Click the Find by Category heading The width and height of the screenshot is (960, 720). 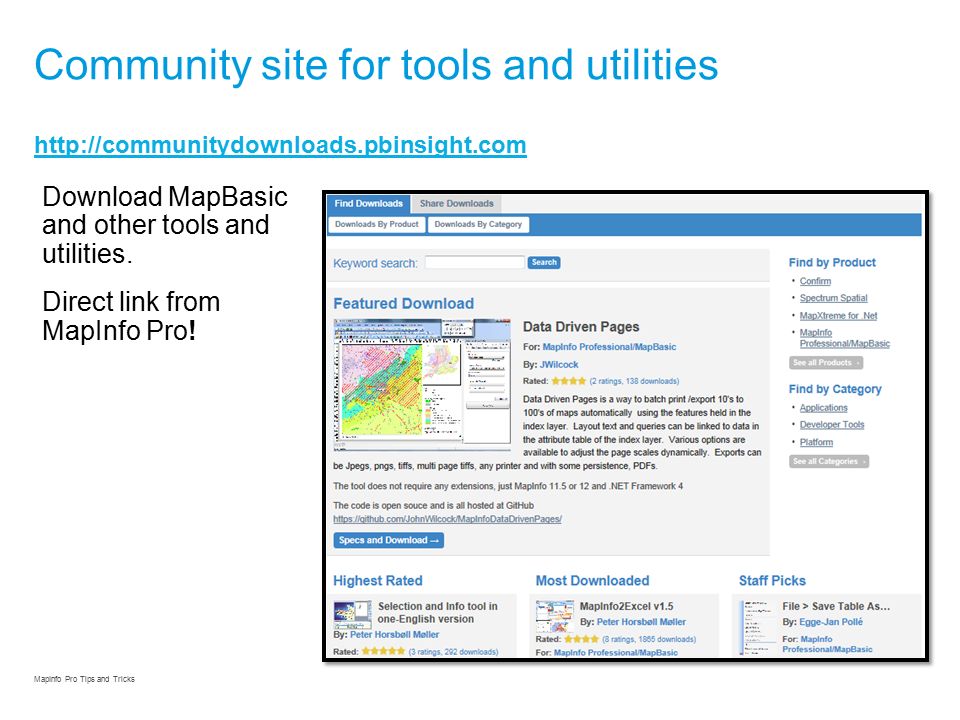(x=835, y=389)
